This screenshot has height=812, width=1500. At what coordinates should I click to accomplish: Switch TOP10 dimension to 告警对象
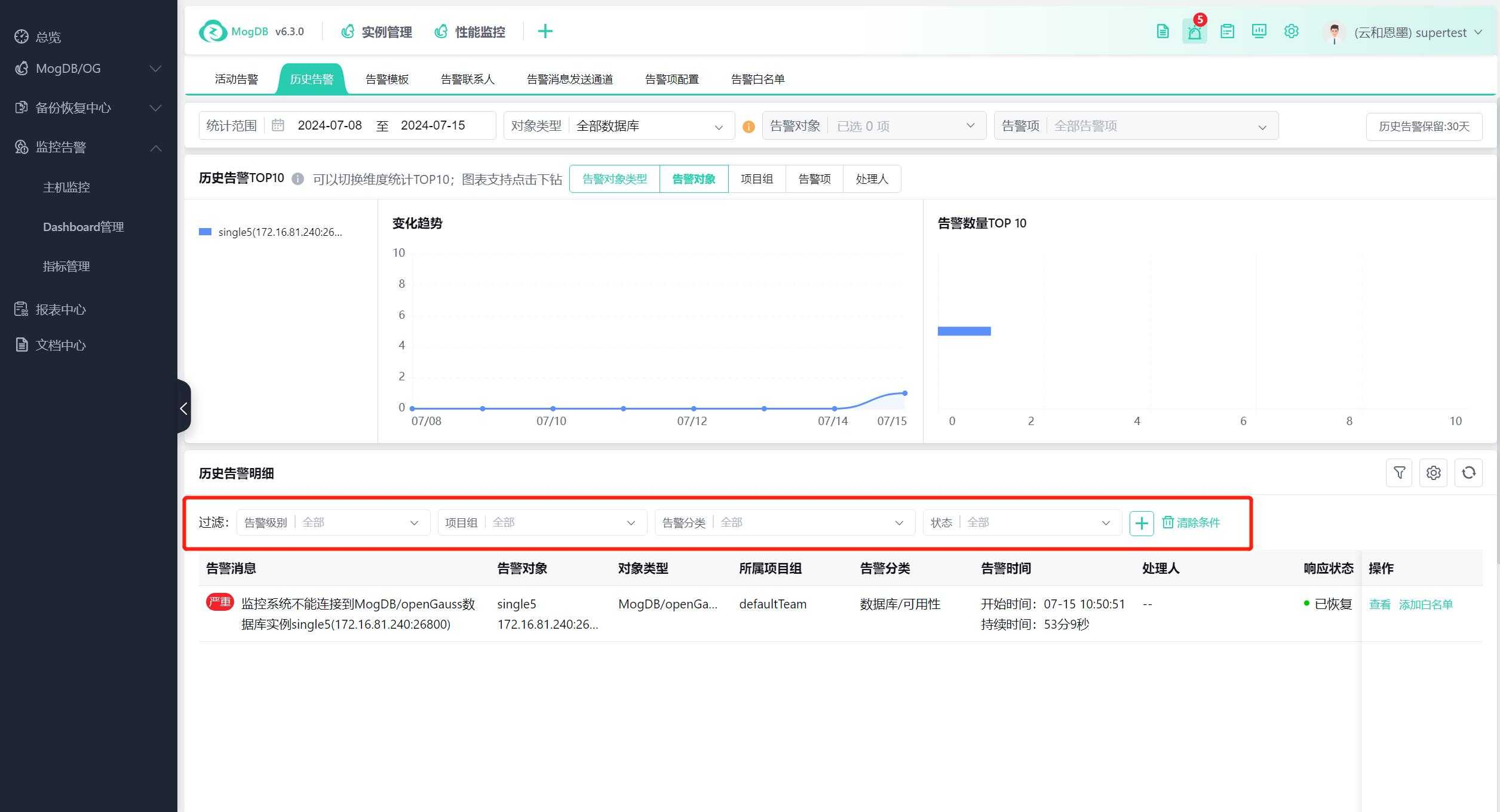pyautogui.click(x=694, y=179)
